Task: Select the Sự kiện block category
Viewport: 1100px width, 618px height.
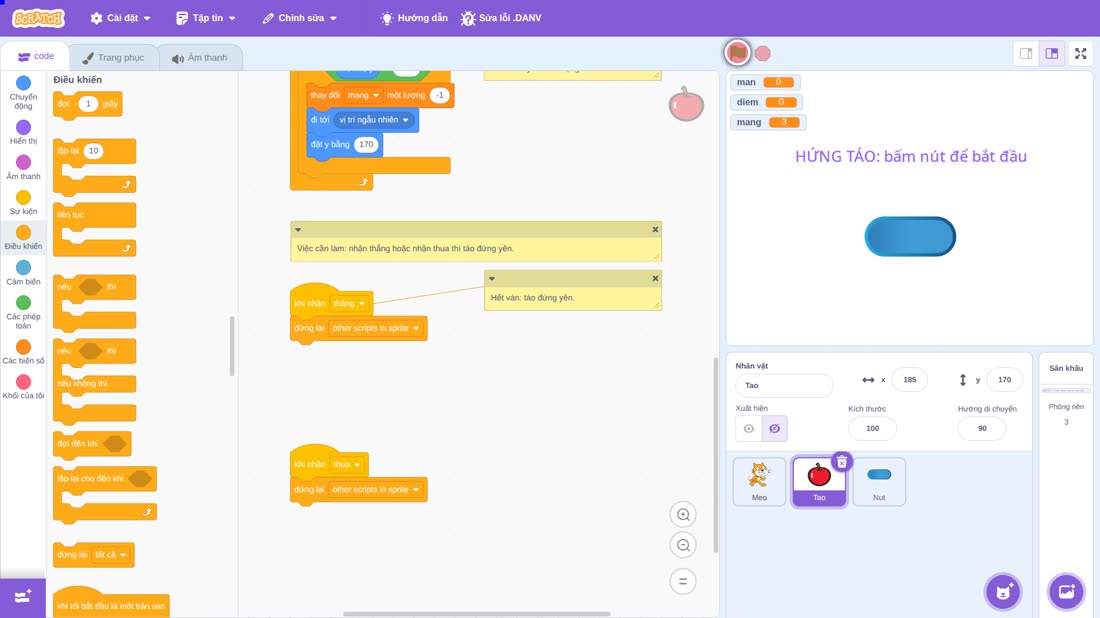Action: [x=23, y=203]
